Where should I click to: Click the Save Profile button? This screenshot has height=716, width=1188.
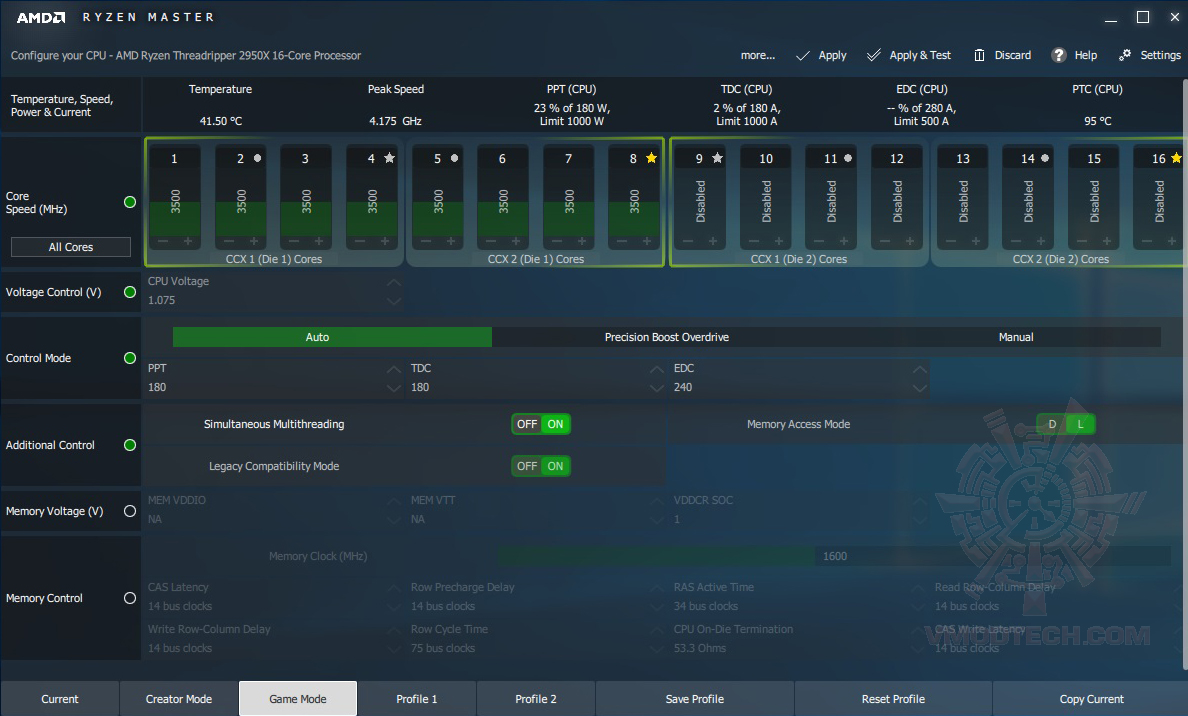[x=695, y=699]
